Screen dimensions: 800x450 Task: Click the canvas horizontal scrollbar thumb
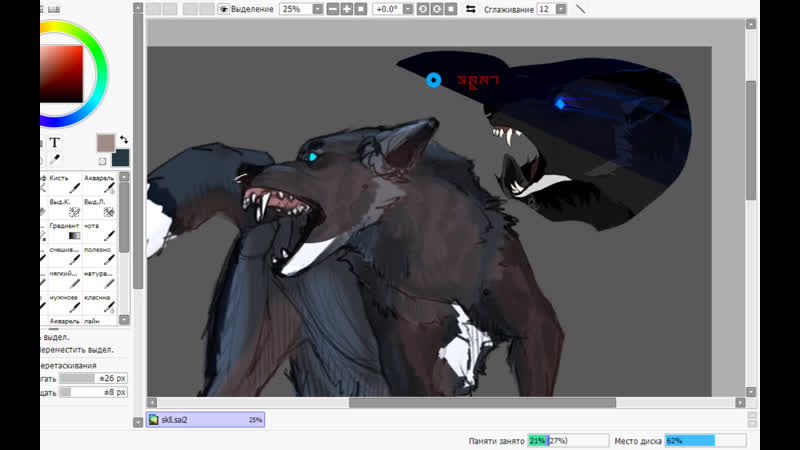[x=482, y=403]
